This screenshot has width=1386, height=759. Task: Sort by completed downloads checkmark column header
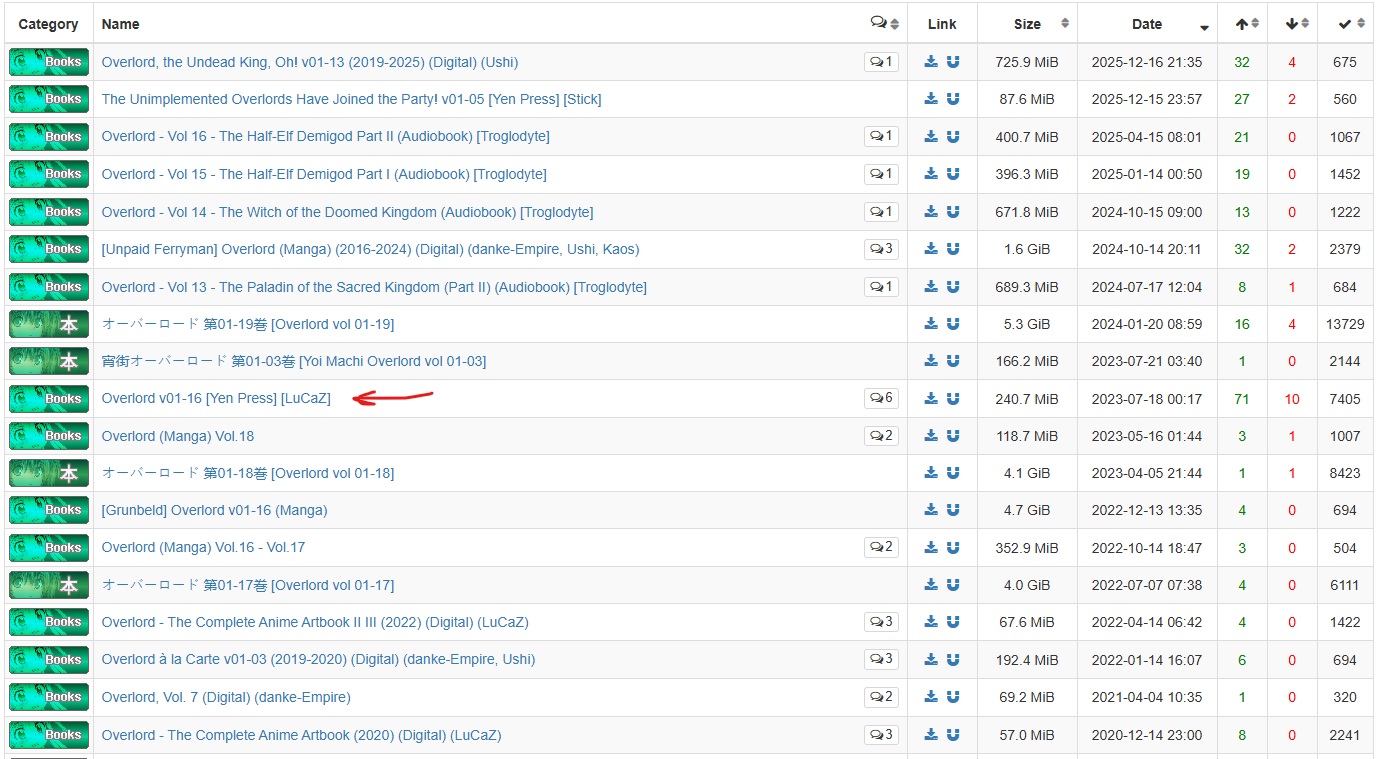[x=1345, y=24]
